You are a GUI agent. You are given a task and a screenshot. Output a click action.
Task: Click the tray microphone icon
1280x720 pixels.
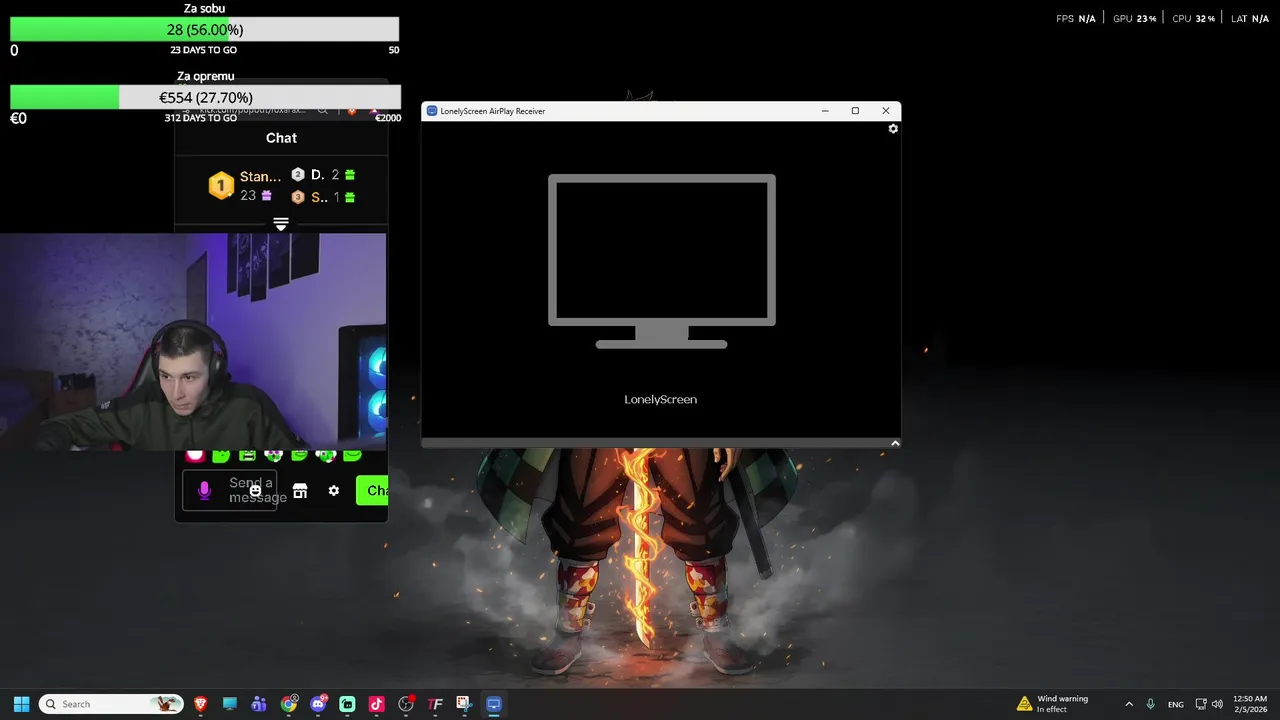coord(1151,704)
